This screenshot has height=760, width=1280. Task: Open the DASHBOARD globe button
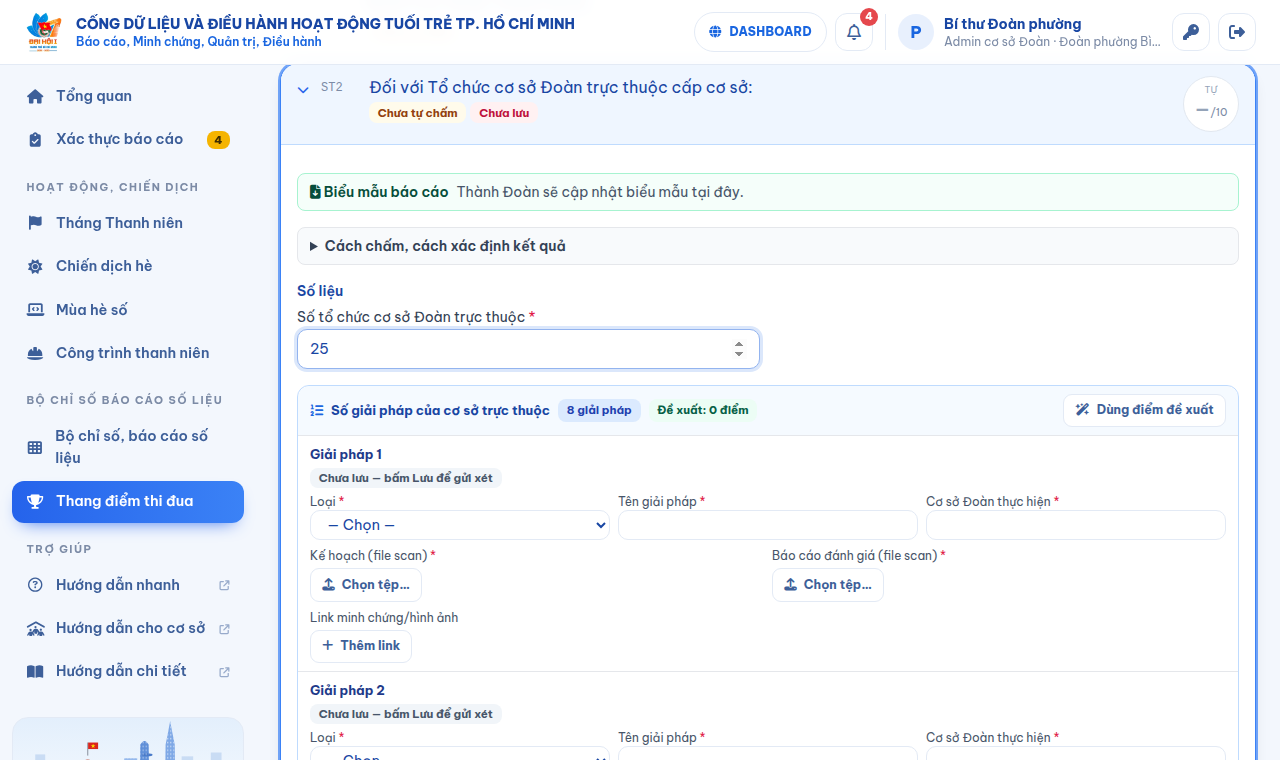760,32
